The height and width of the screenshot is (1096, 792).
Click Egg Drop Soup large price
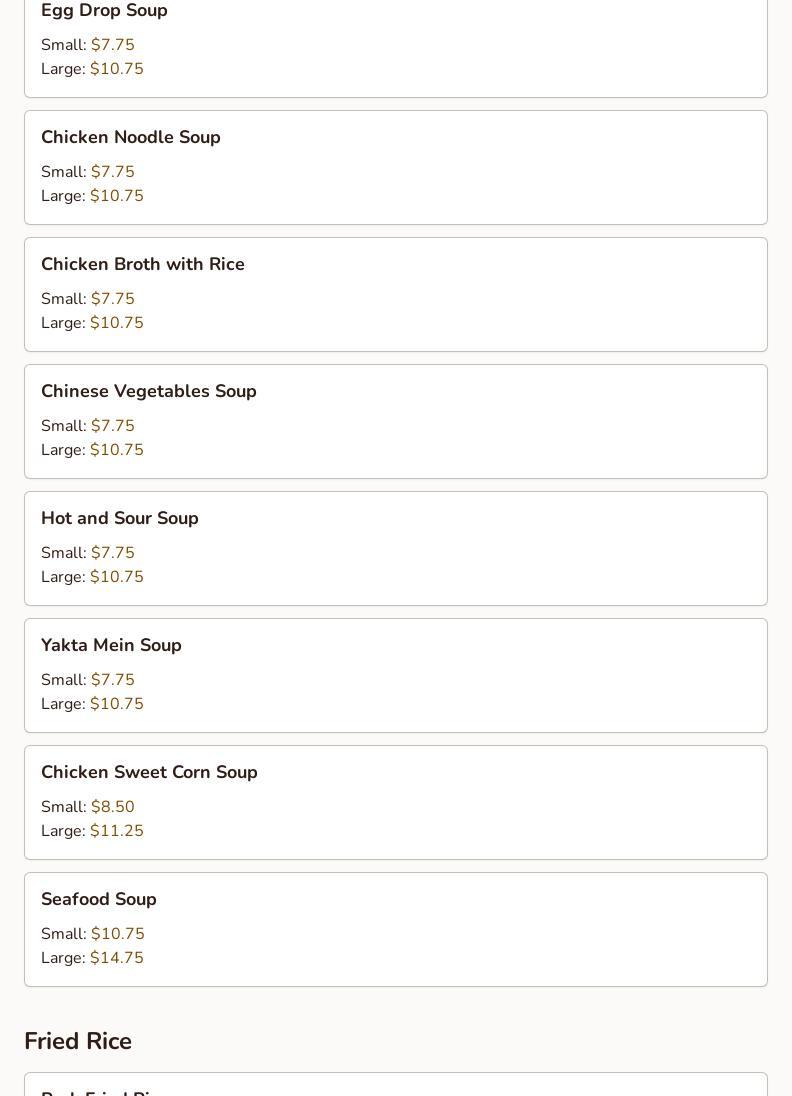(116, 69)
